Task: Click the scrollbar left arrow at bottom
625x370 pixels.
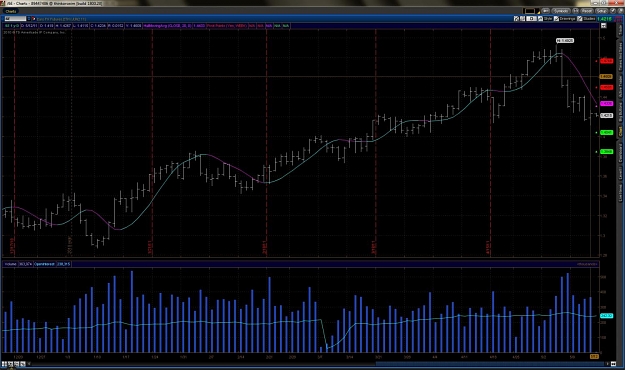Action: tap(29, 364)
